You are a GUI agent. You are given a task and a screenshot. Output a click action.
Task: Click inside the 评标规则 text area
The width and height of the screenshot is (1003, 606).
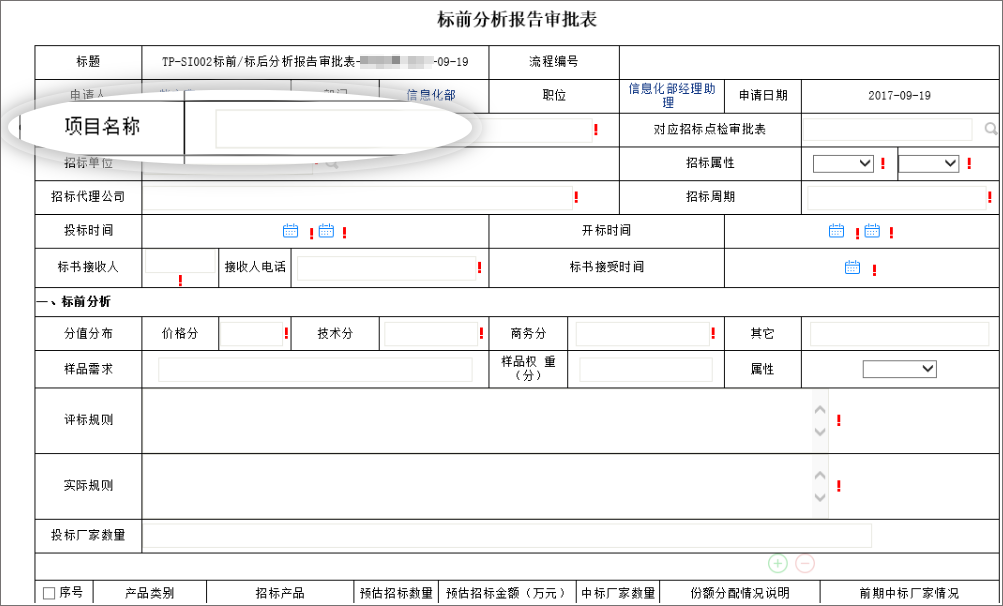(477, 420)
